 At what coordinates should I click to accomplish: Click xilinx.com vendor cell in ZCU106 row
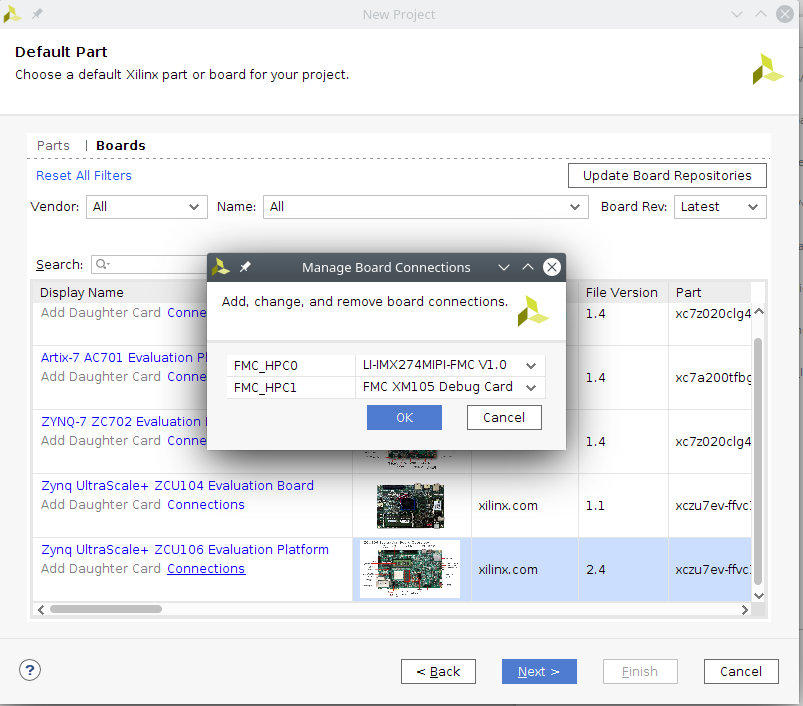point(525,569)
